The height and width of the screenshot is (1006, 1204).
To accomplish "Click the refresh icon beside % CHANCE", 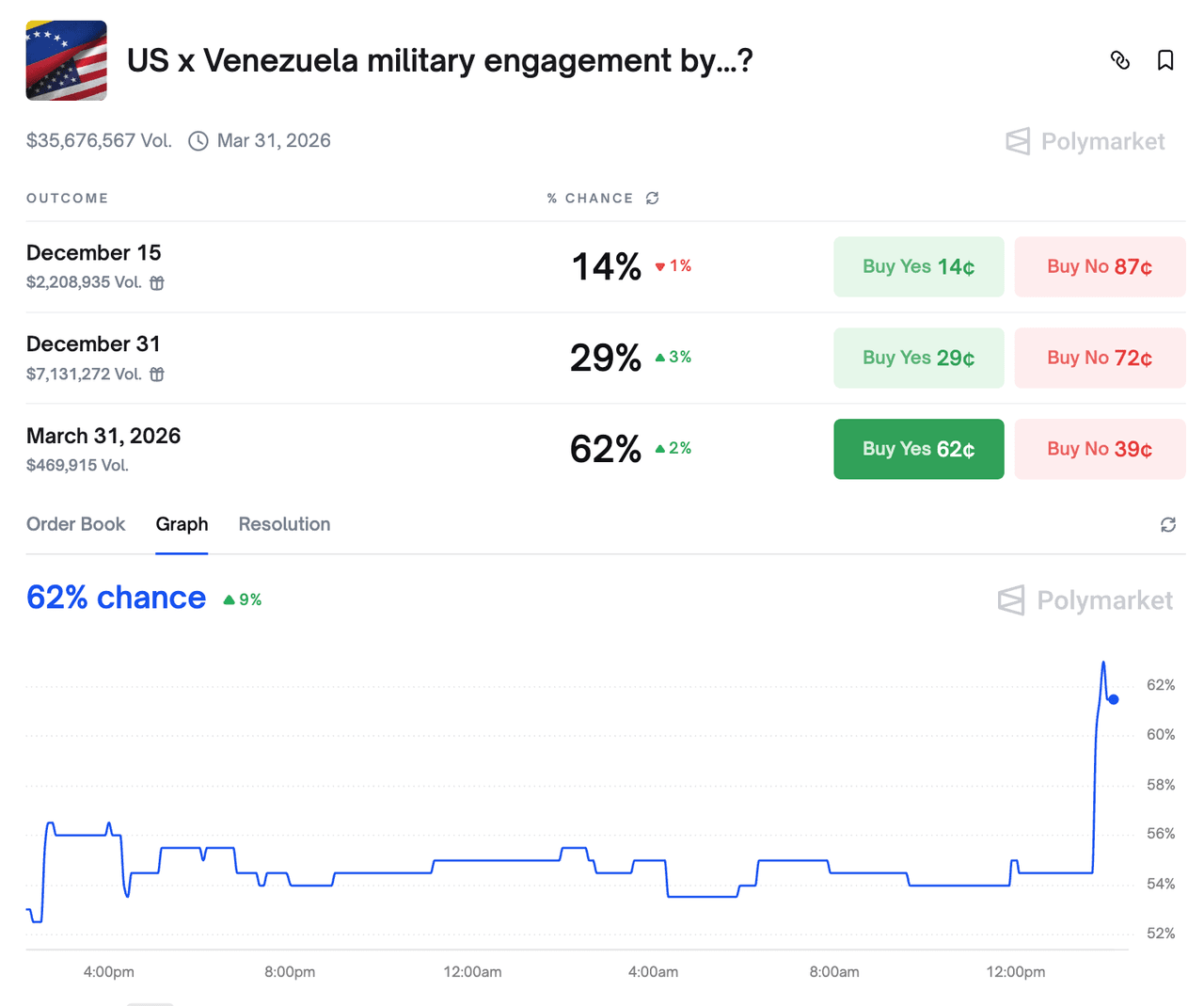I will [652, 198].
